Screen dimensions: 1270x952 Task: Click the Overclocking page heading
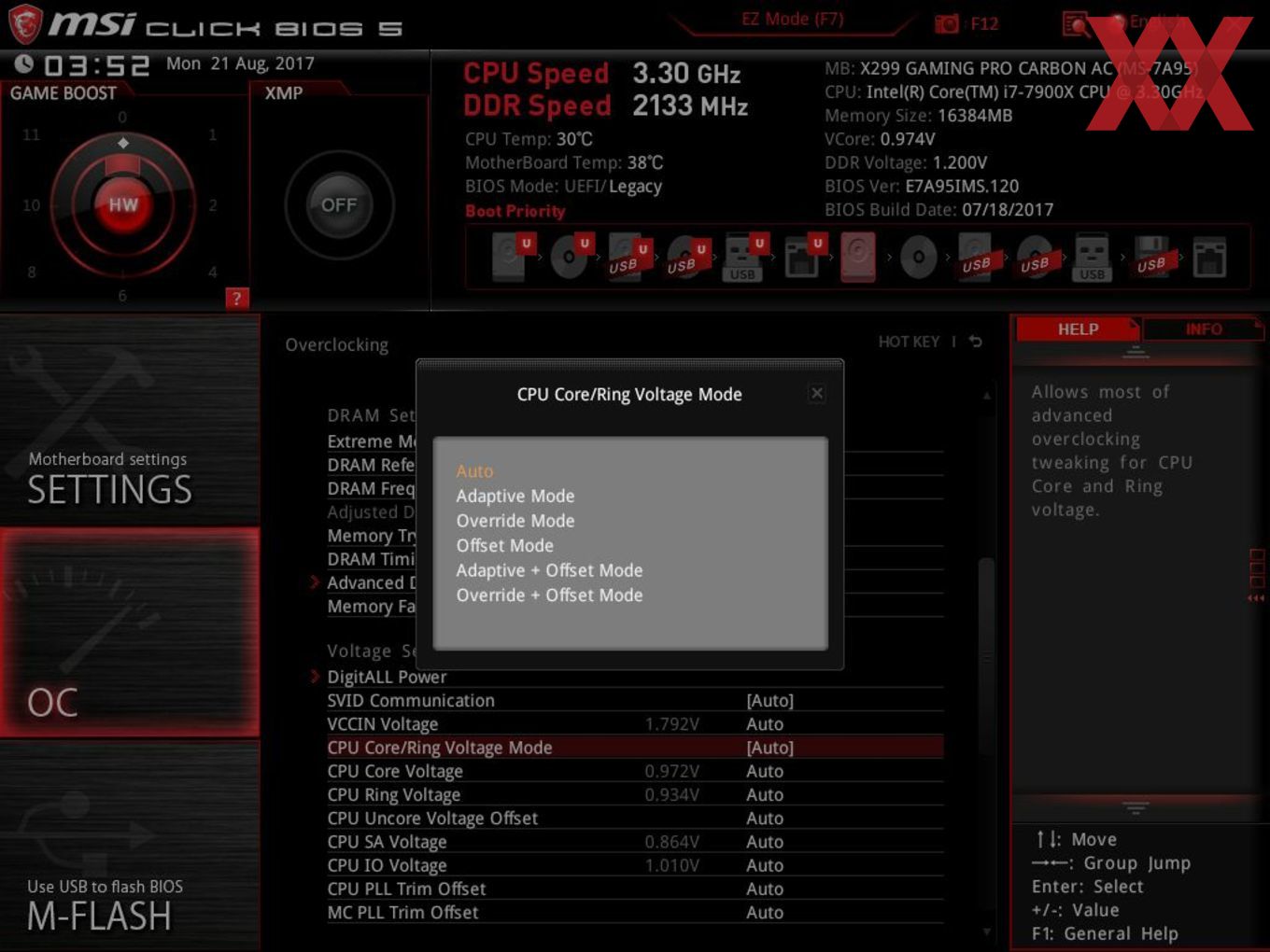(336, 344)
